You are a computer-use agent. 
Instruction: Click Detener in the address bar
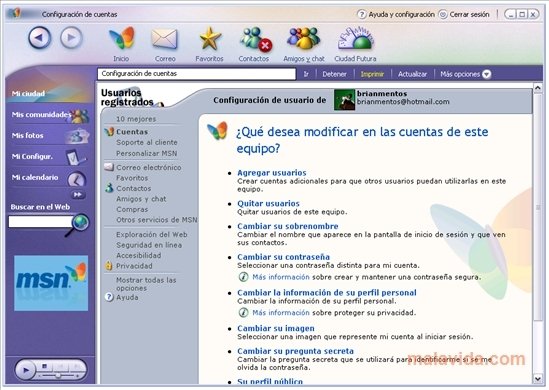(334, 74)
